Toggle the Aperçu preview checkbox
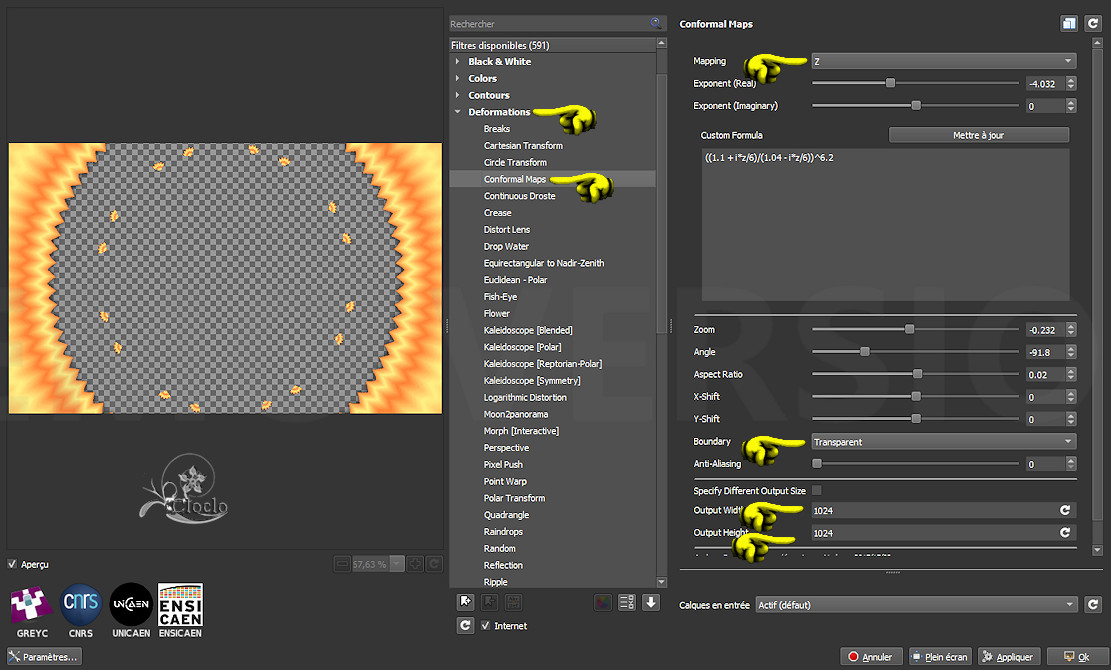 13,564
